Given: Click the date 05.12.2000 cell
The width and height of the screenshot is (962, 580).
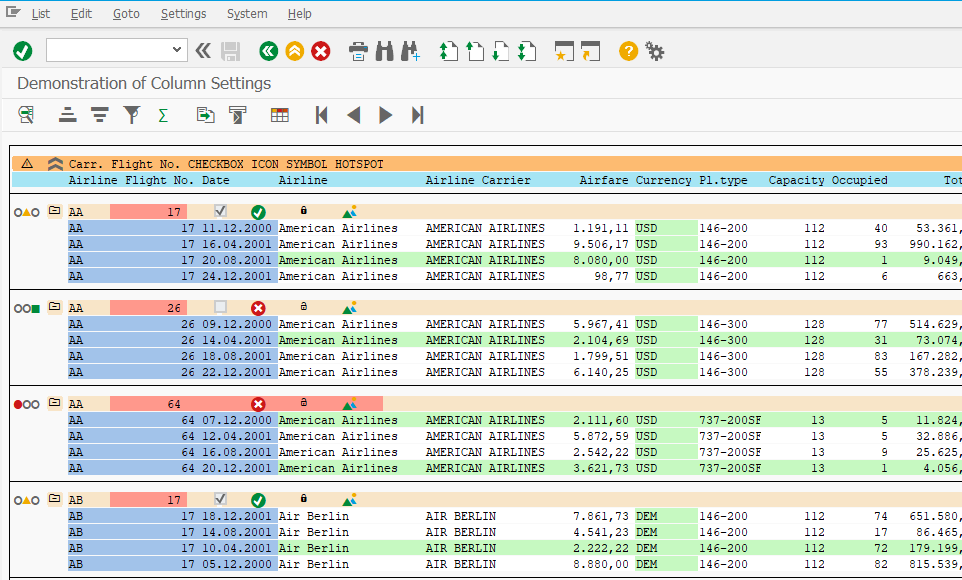Looking at the screenshot, I should tap(237, 565).
